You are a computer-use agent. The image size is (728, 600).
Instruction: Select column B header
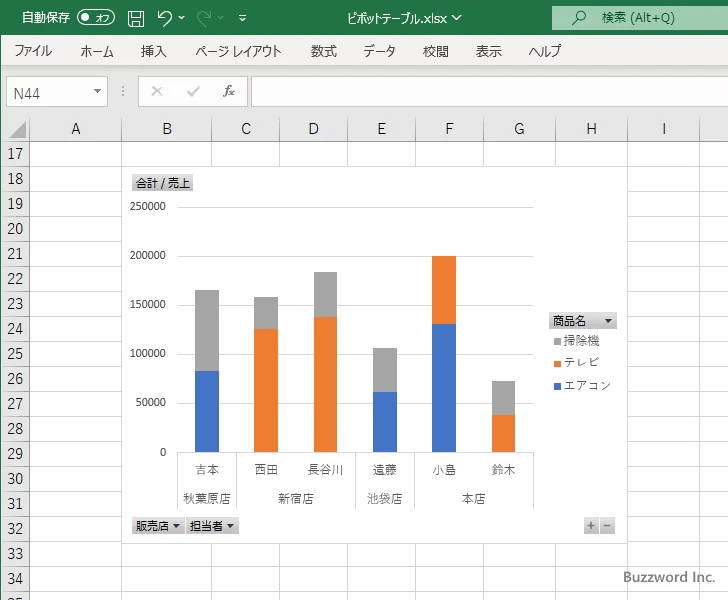click(167, 129)
